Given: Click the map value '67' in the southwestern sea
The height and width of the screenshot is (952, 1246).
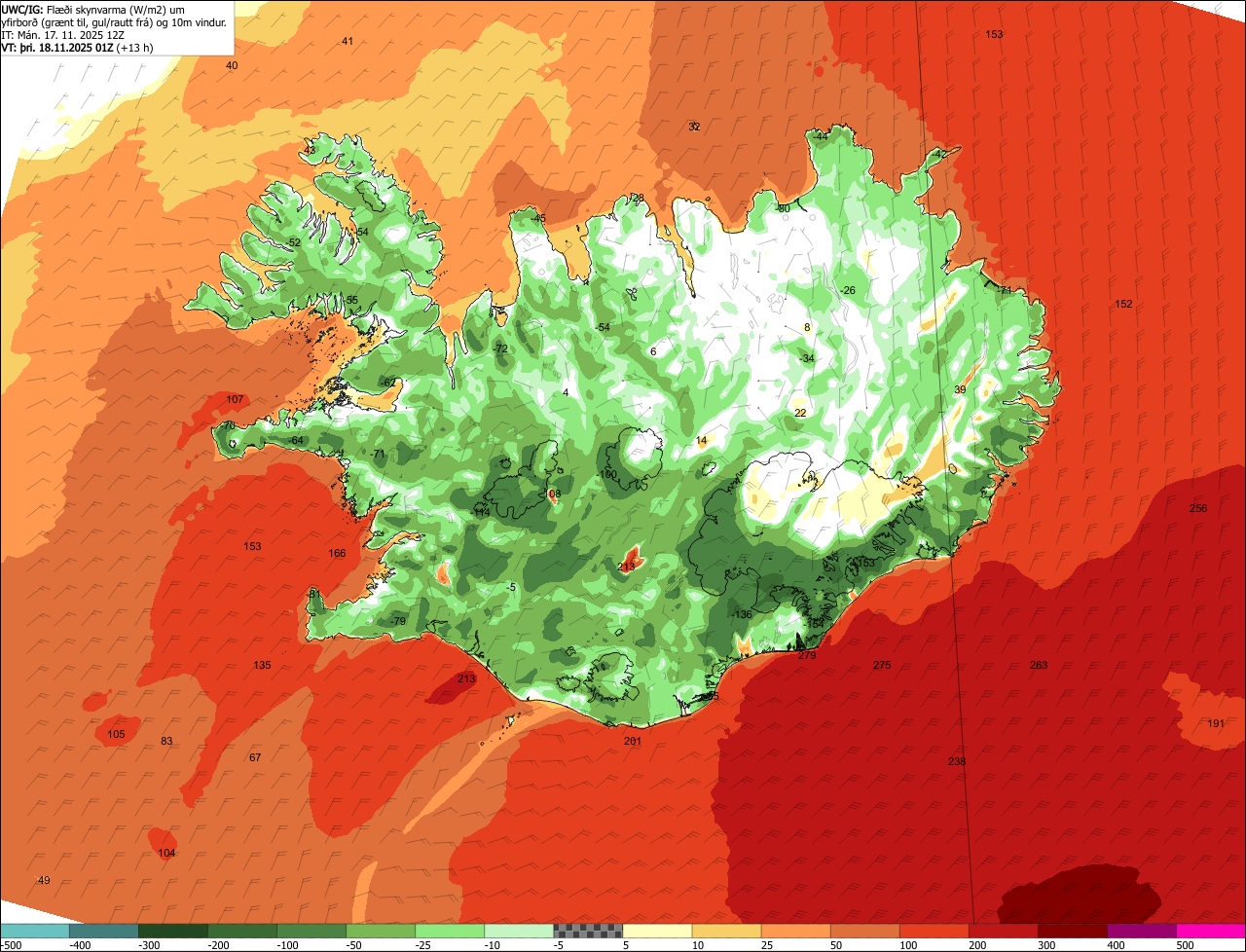Looking at the screenshot, I should click(255, 757).
